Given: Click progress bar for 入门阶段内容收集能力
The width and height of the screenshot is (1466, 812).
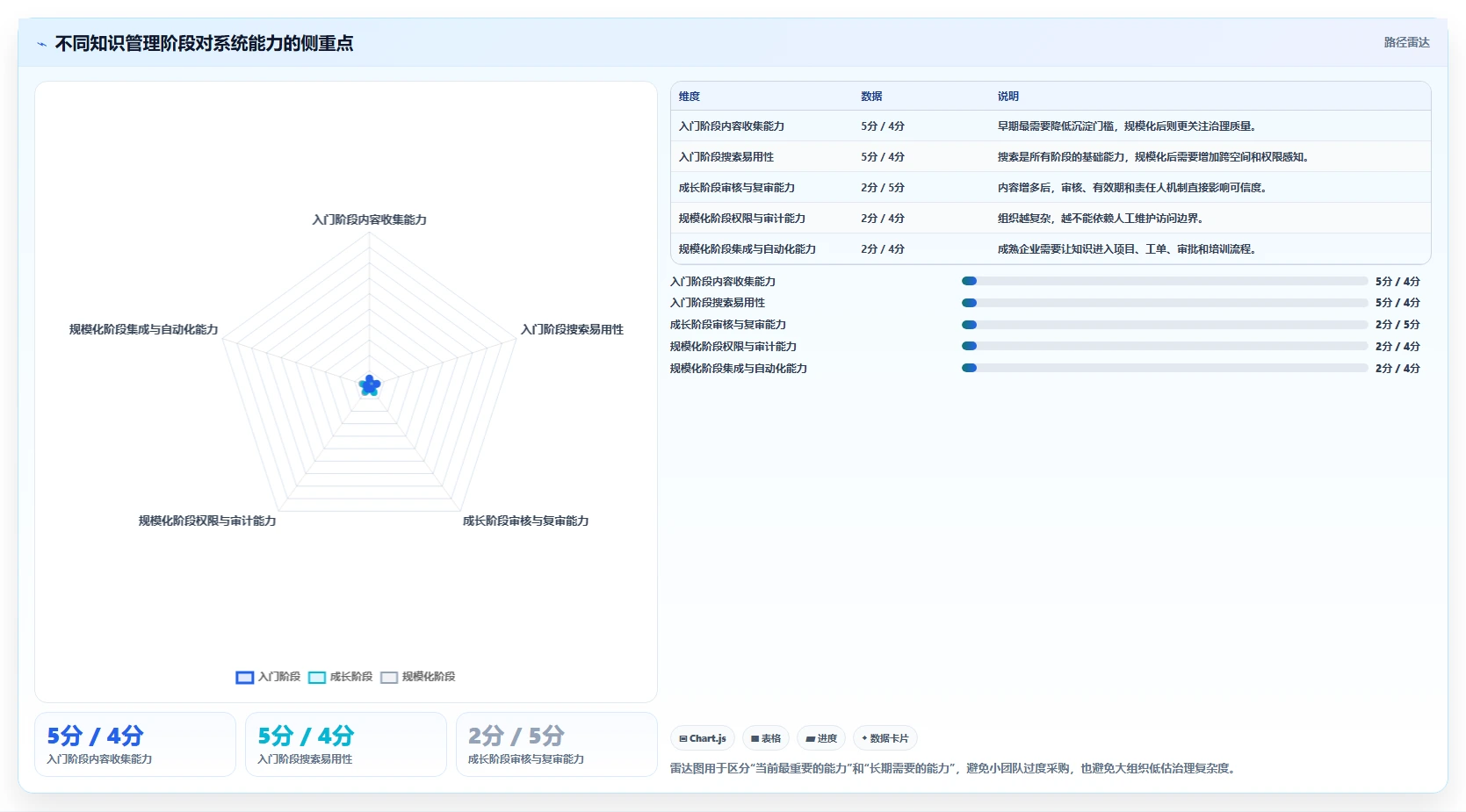Looking at the screenshot, I should [x=1165, y=281].
